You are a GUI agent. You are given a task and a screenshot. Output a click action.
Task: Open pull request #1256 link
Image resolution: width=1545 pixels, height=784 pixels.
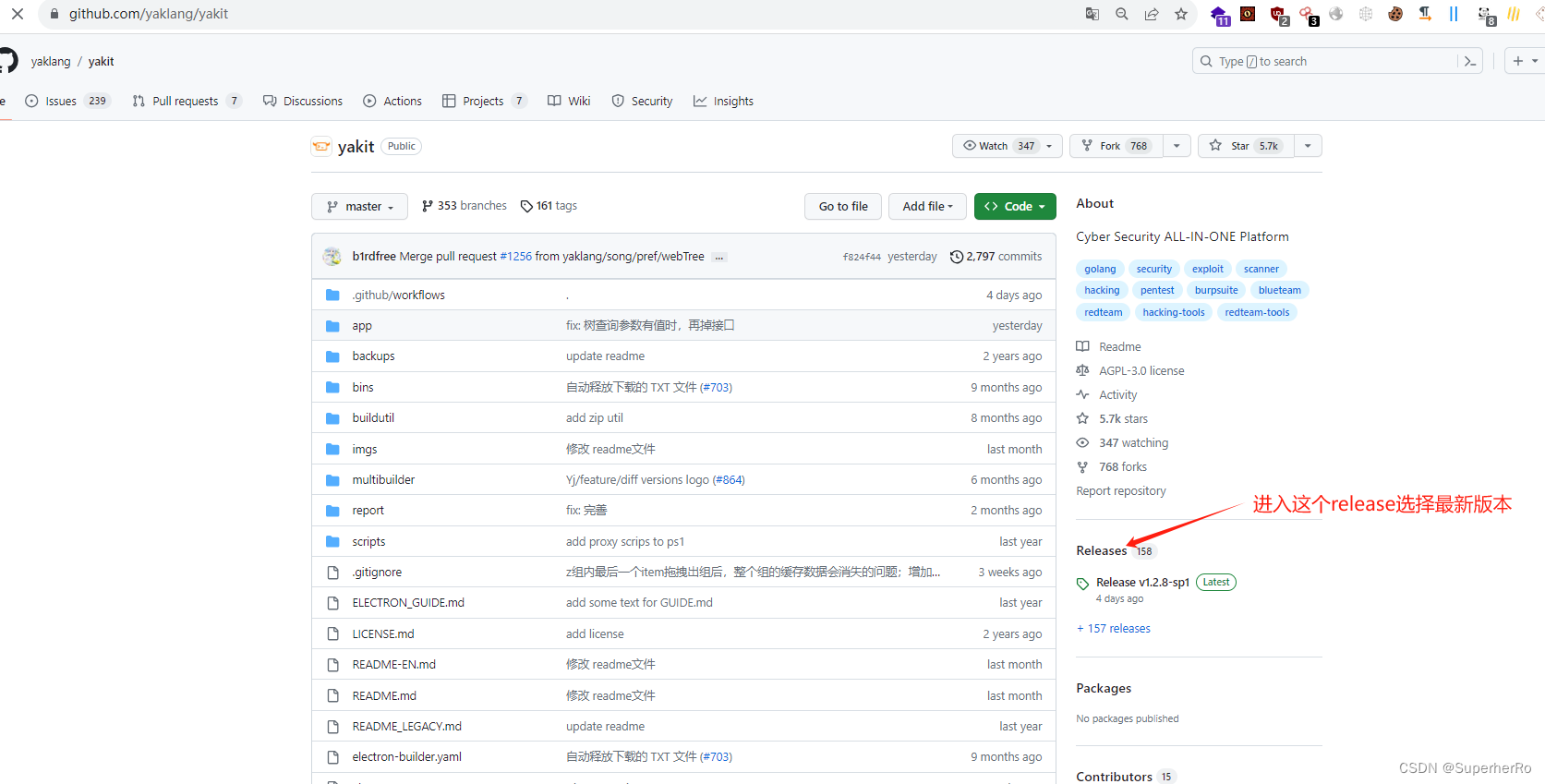(515, 257)
